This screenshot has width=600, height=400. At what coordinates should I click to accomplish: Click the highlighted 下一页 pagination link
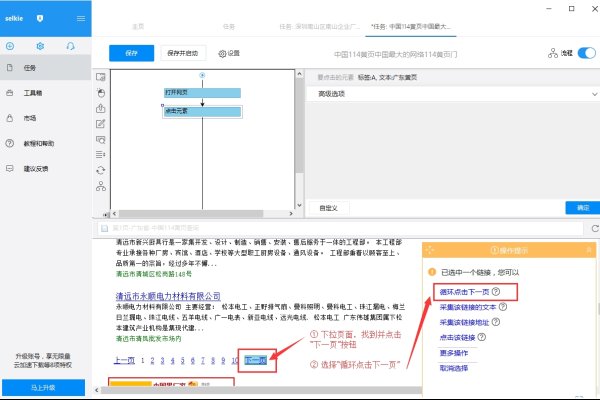256,360
